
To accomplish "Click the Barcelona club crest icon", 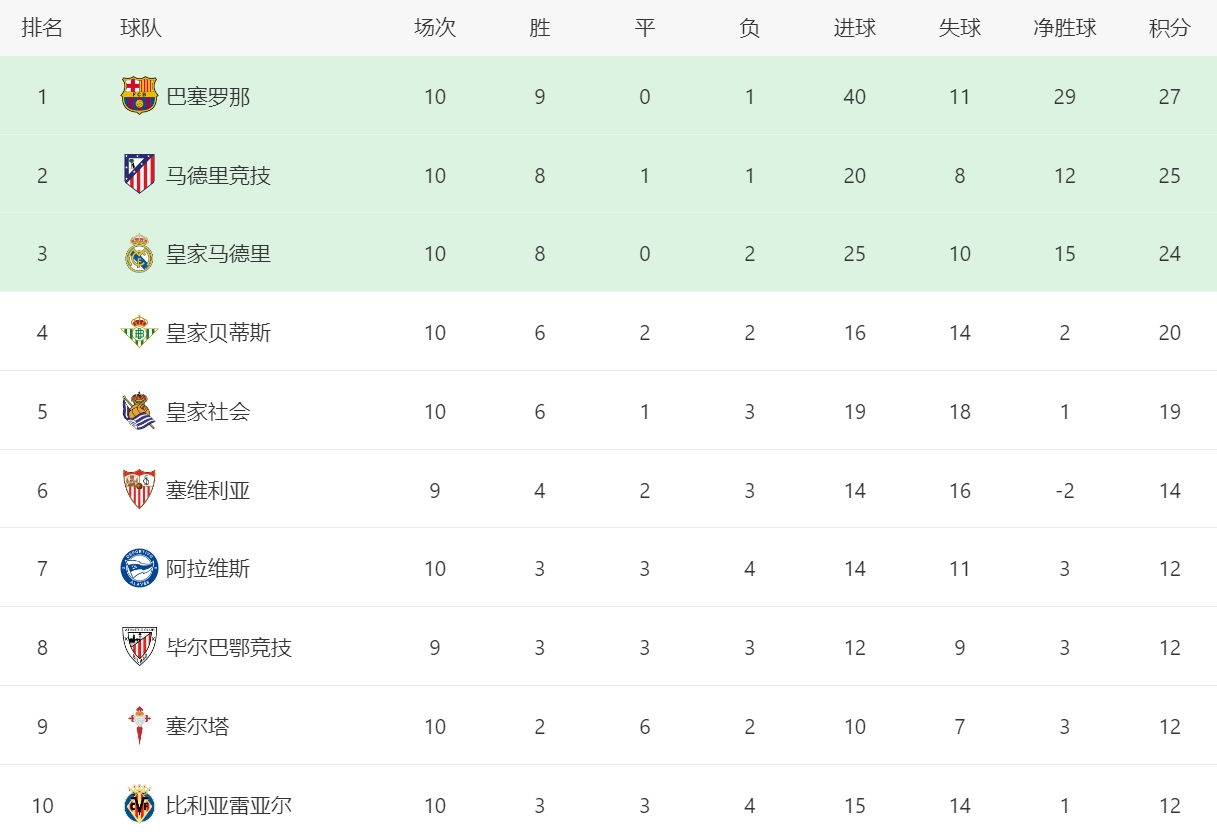I will pyautogui.click(x=139, y=96).
